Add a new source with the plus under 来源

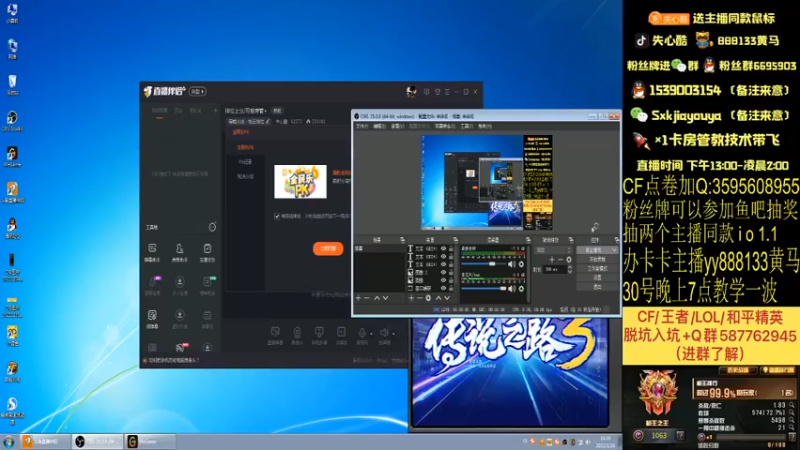pyautogui.click(x=411, y=298)
